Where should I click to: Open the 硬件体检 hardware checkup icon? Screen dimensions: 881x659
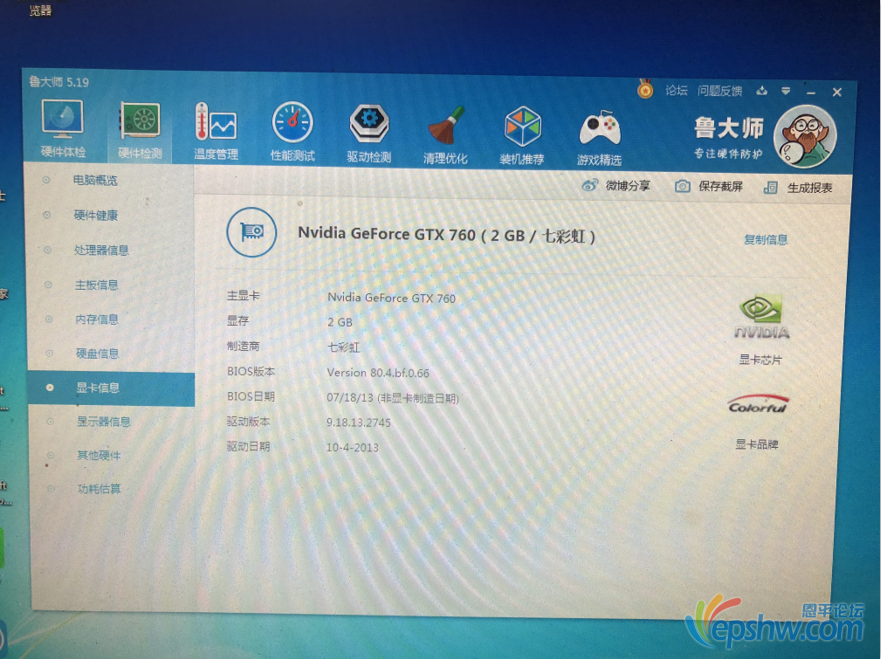click(63, 129)
